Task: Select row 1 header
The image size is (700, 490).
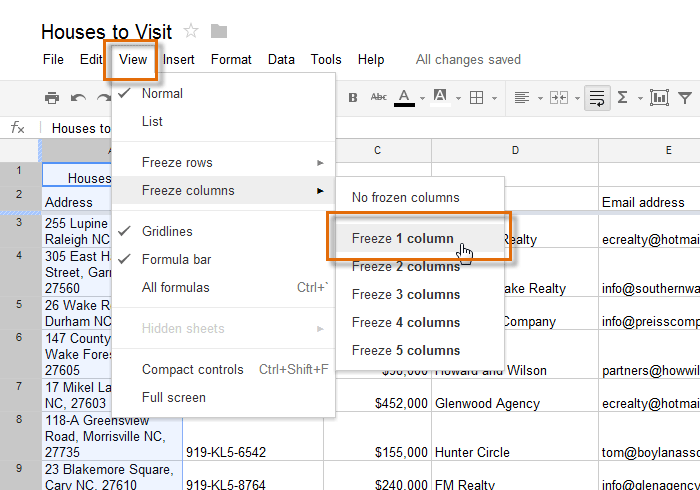Action: [x=19, y=174]
